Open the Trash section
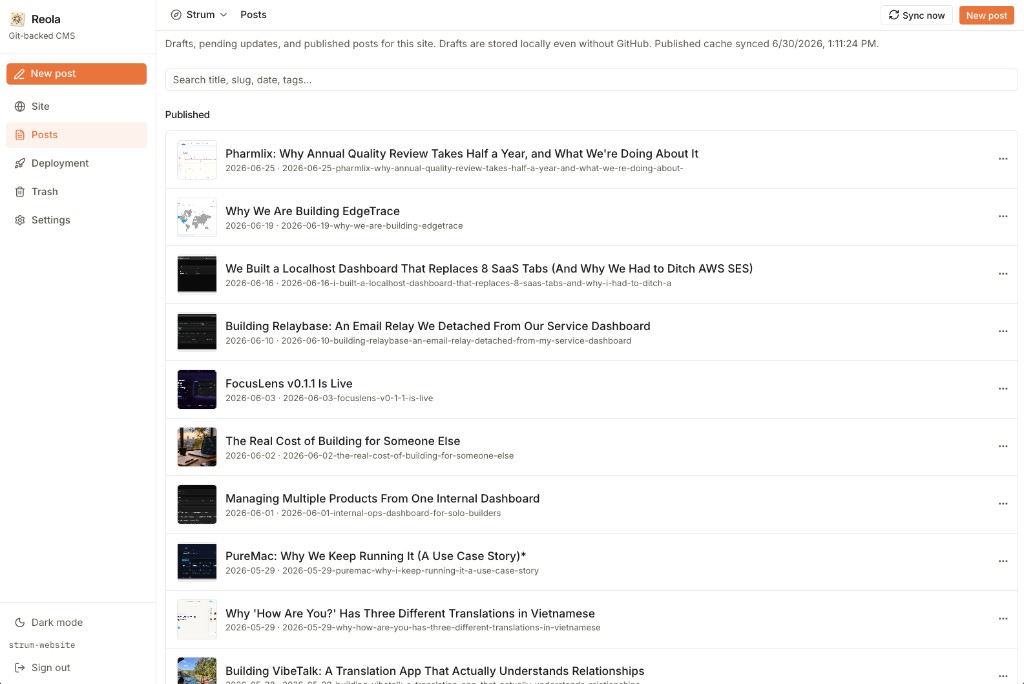The width and height of the screenshot is (1024, 684). (x=76, y=191)
